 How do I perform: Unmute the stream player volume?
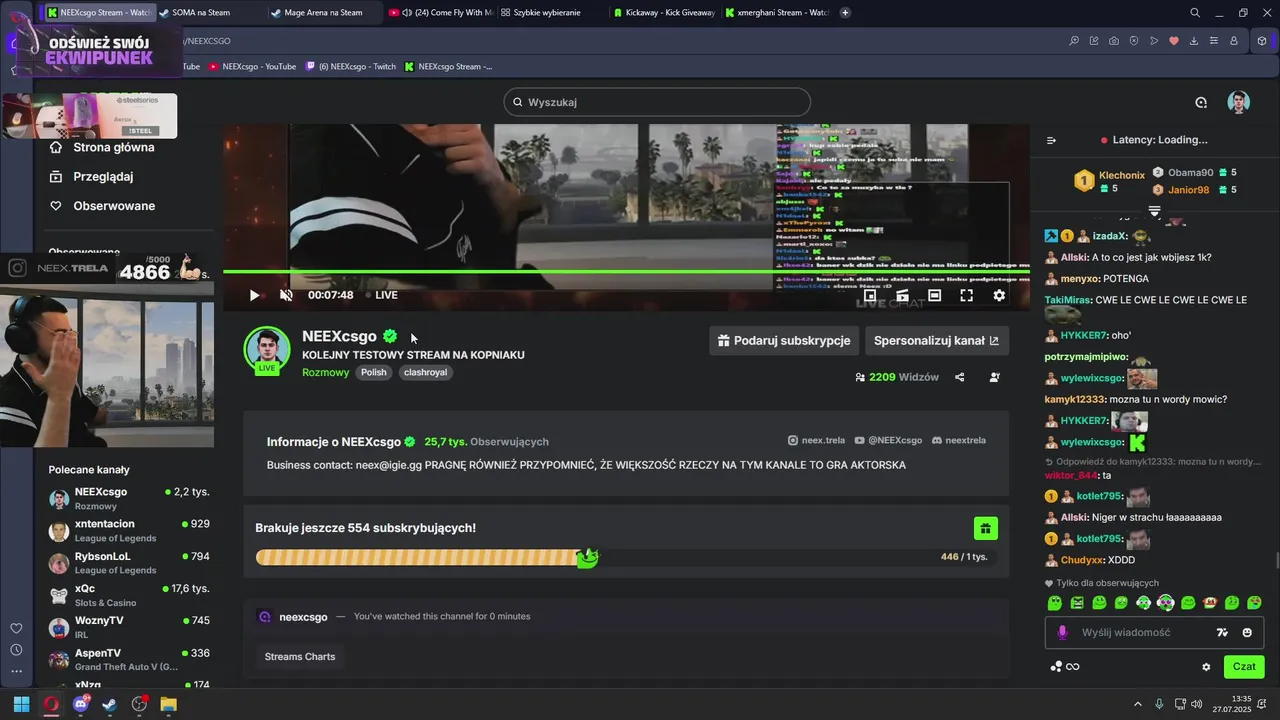286,295
